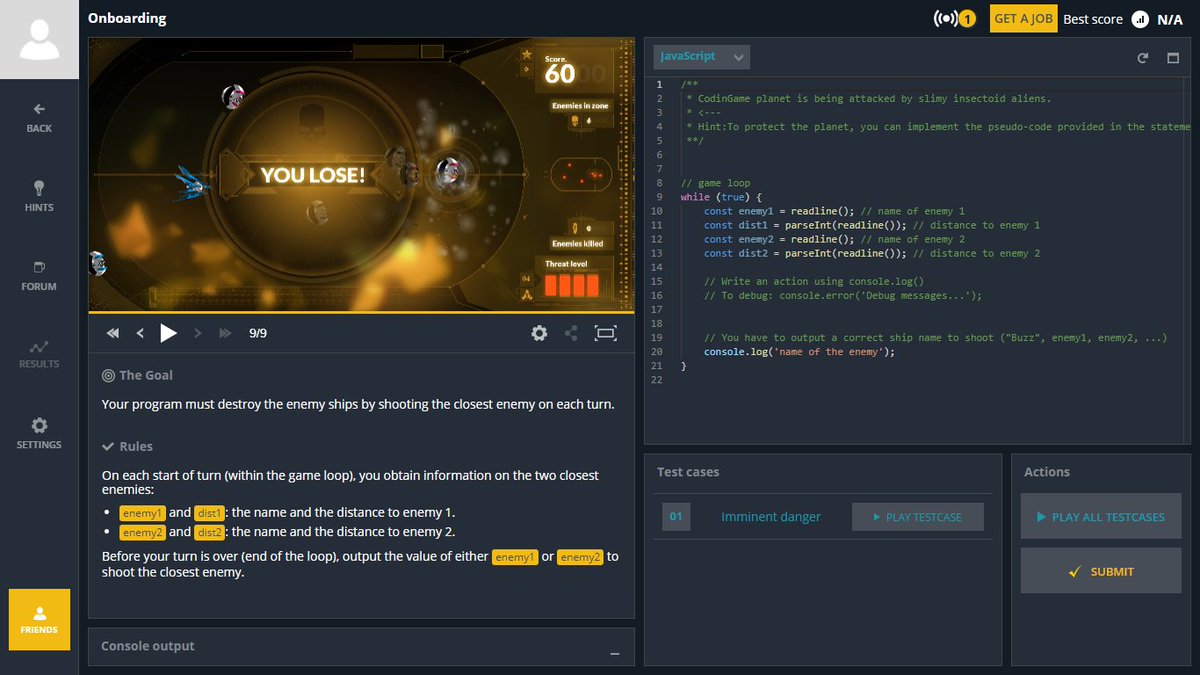Click the Actions heading
The width and height of the screenshot is (1200, 675).
[x=1047, y=472]
